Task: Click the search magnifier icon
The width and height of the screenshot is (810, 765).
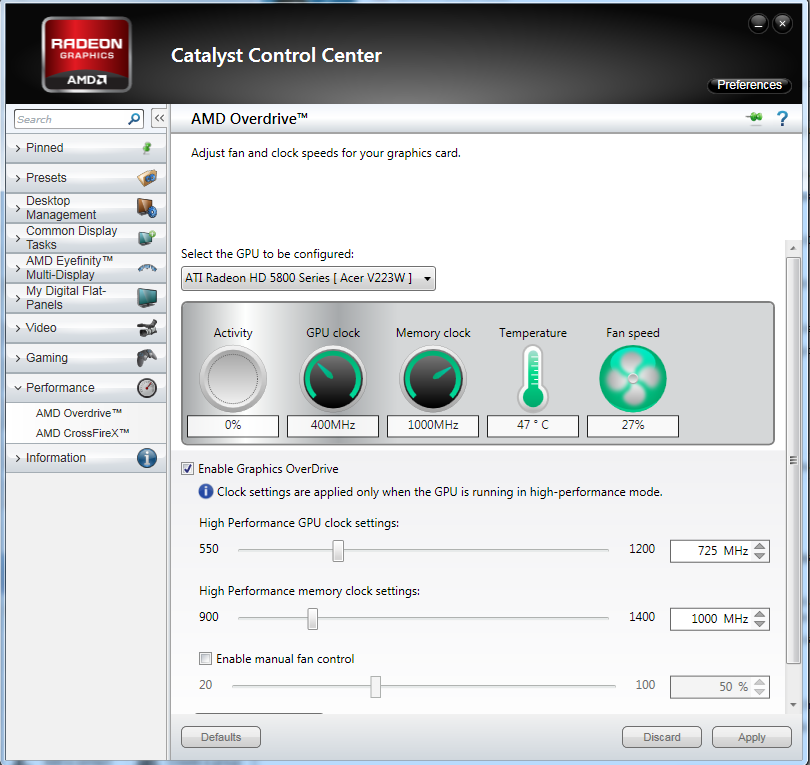Action: coord(134,119)
